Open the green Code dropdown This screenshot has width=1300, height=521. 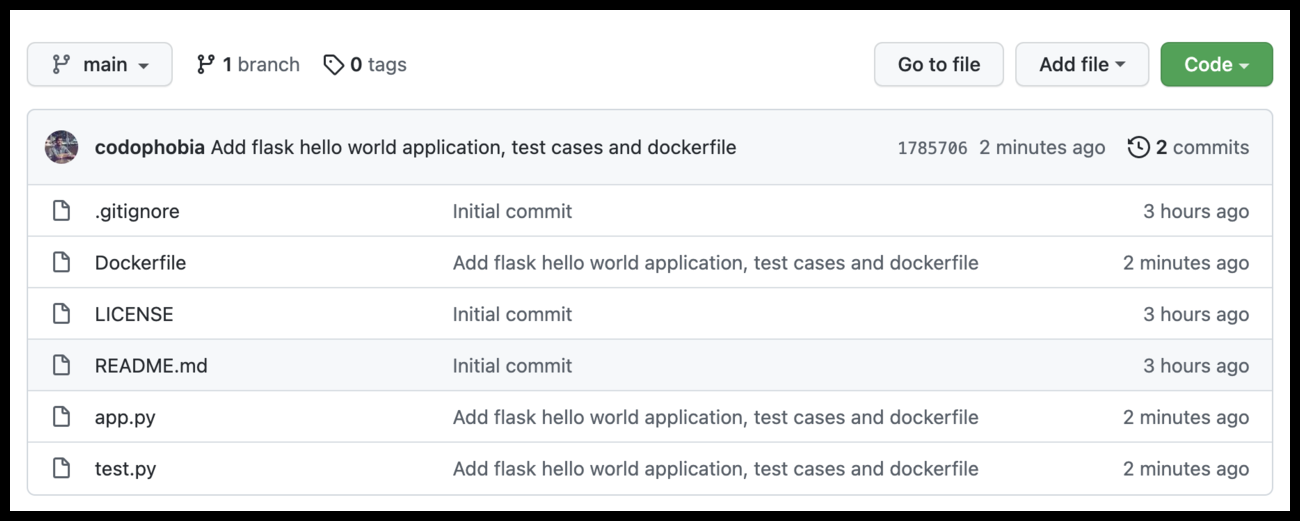[x=1216, y=64]
